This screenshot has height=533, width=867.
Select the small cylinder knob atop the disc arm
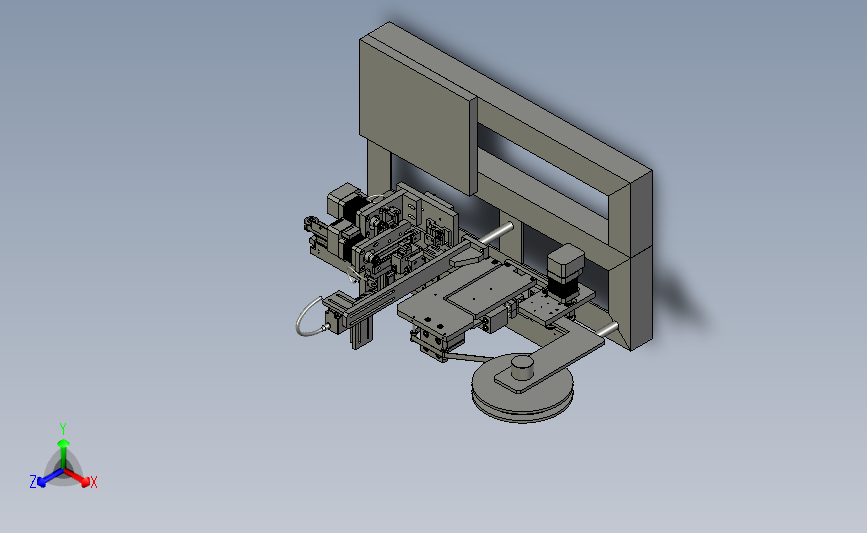point(521,367)
